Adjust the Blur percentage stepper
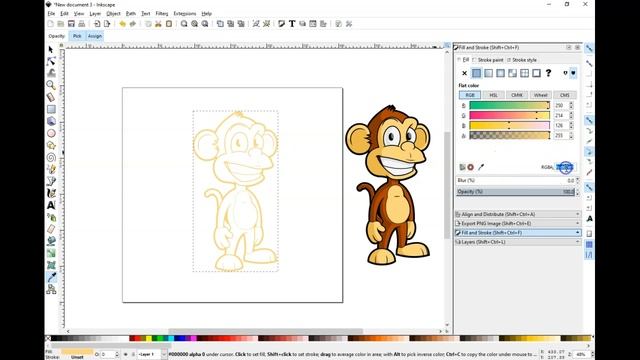The image size is (640, 360). point(577,180)
